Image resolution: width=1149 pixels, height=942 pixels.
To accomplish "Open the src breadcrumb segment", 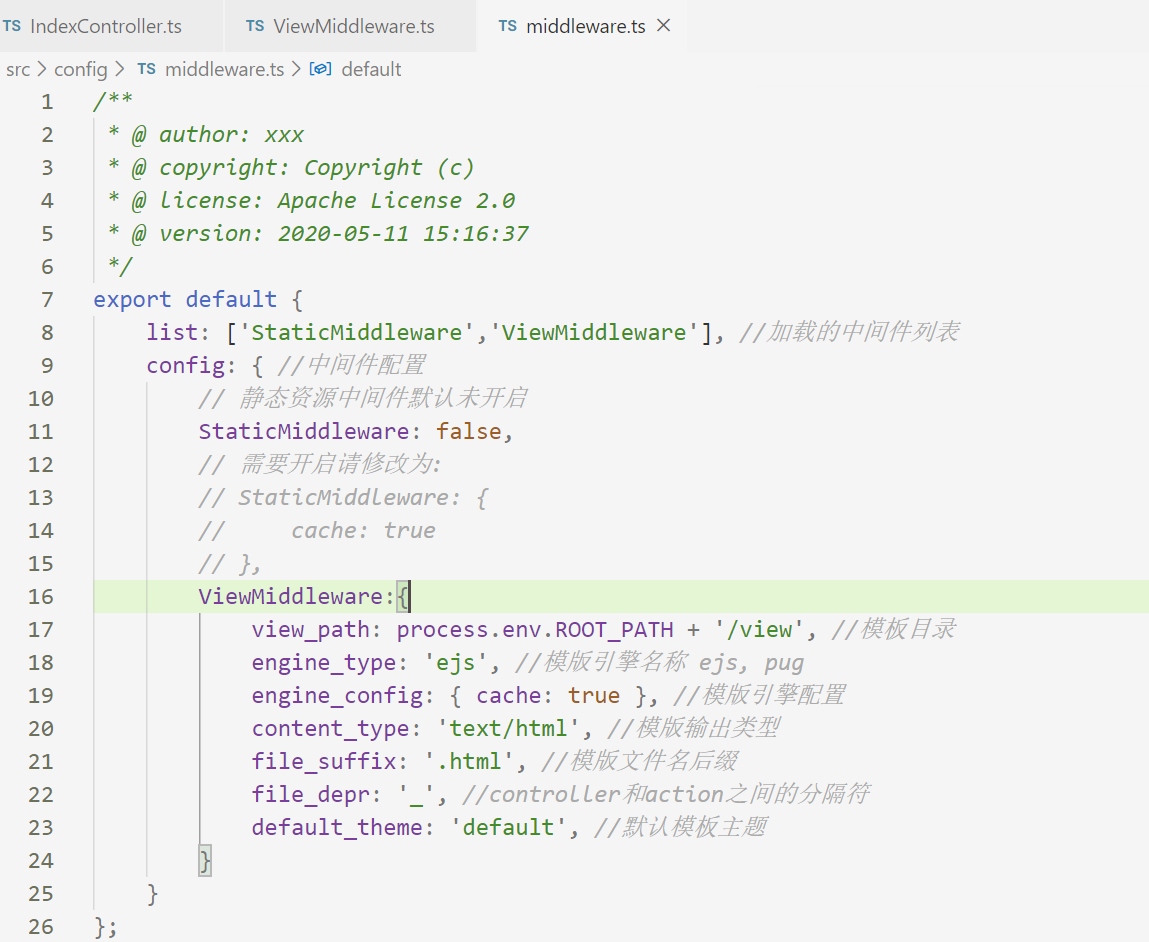I will [x=18, y=70].
